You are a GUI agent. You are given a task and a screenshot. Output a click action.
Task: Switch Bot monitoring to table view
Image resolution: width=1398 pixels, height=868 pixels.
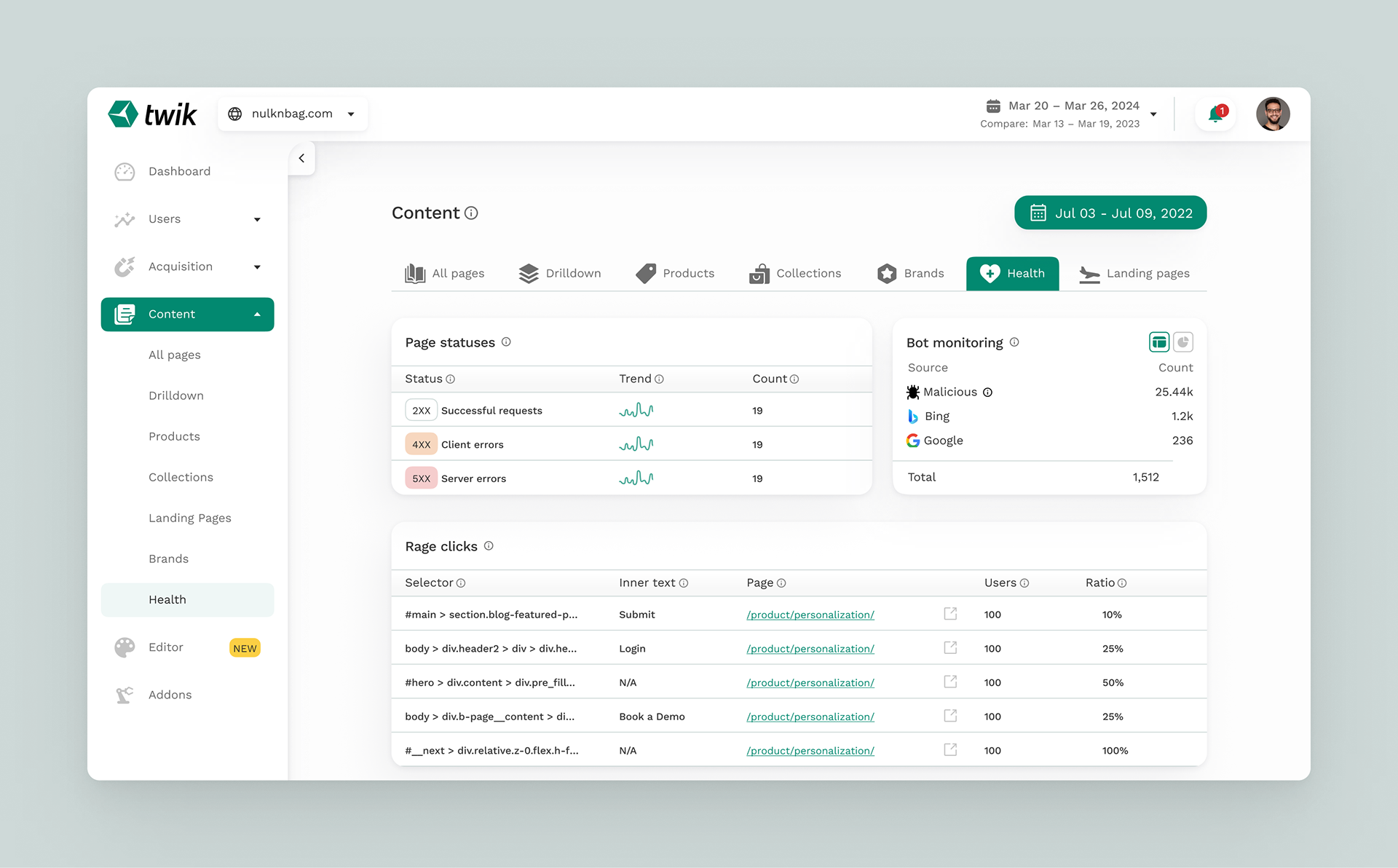(1159, 342)
